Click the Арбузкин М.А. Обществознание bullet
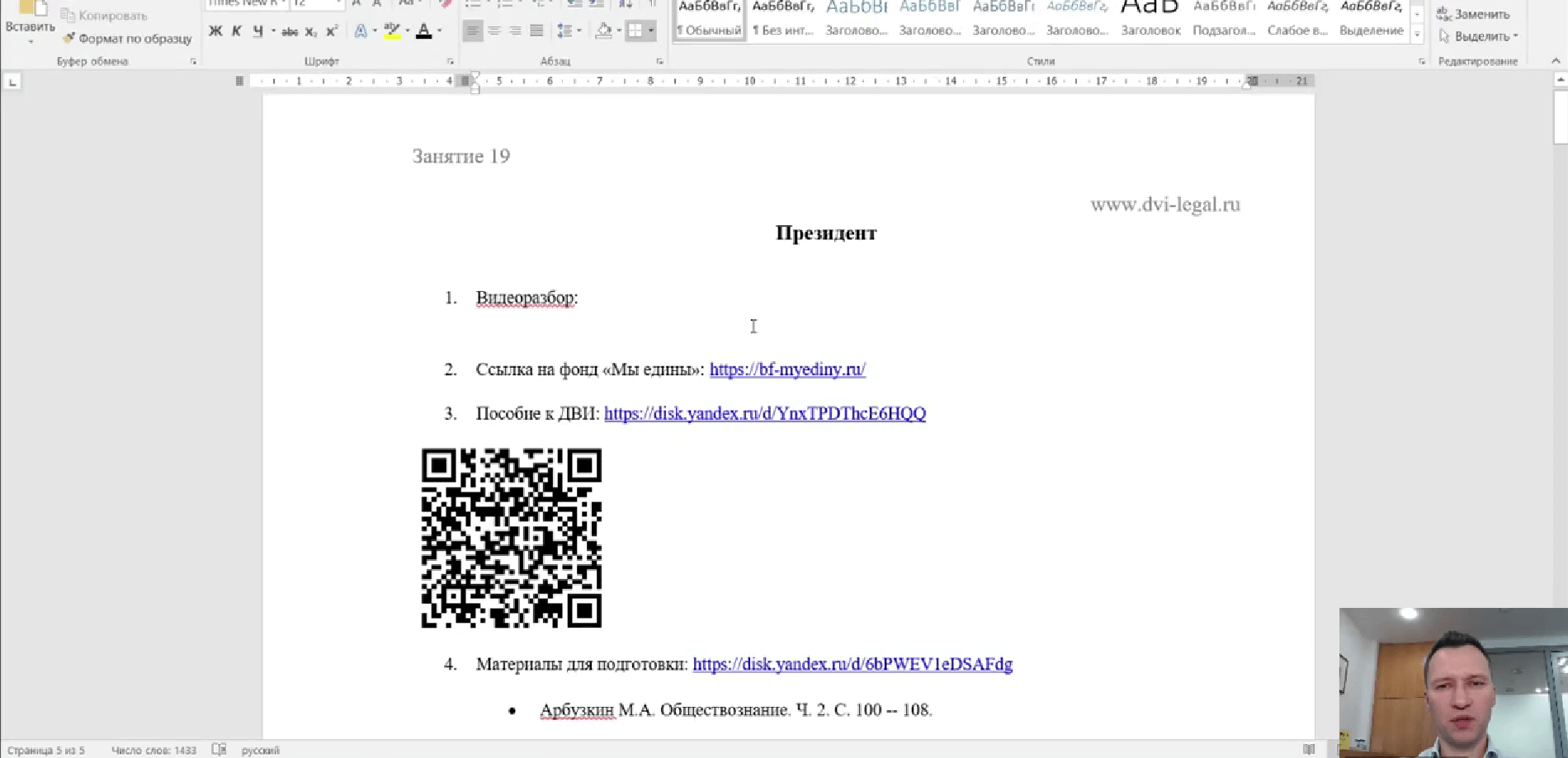This screenshot has width=1568, height=758. (736, 710)
